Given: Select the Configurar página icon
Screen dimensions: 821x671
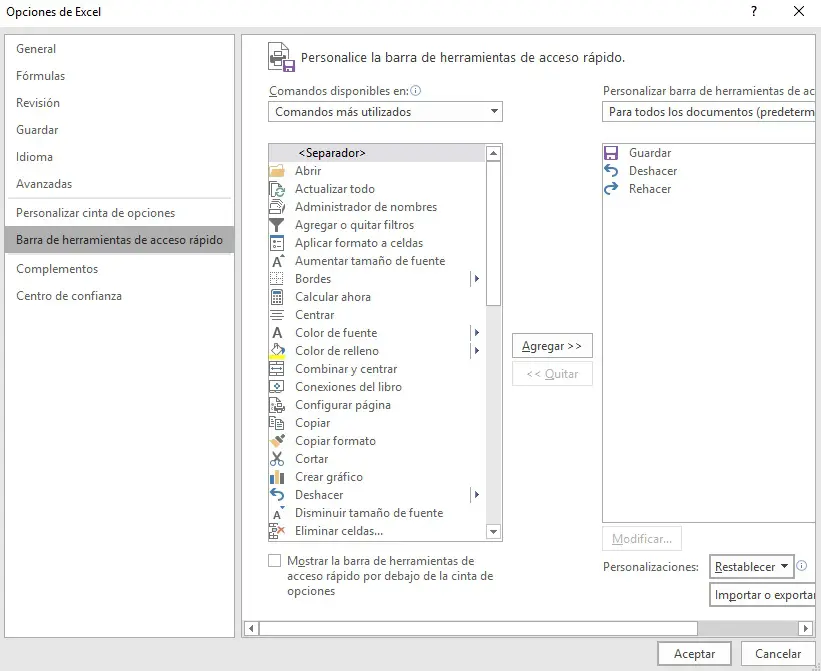Looking at the screenshot, I should 277,405.
